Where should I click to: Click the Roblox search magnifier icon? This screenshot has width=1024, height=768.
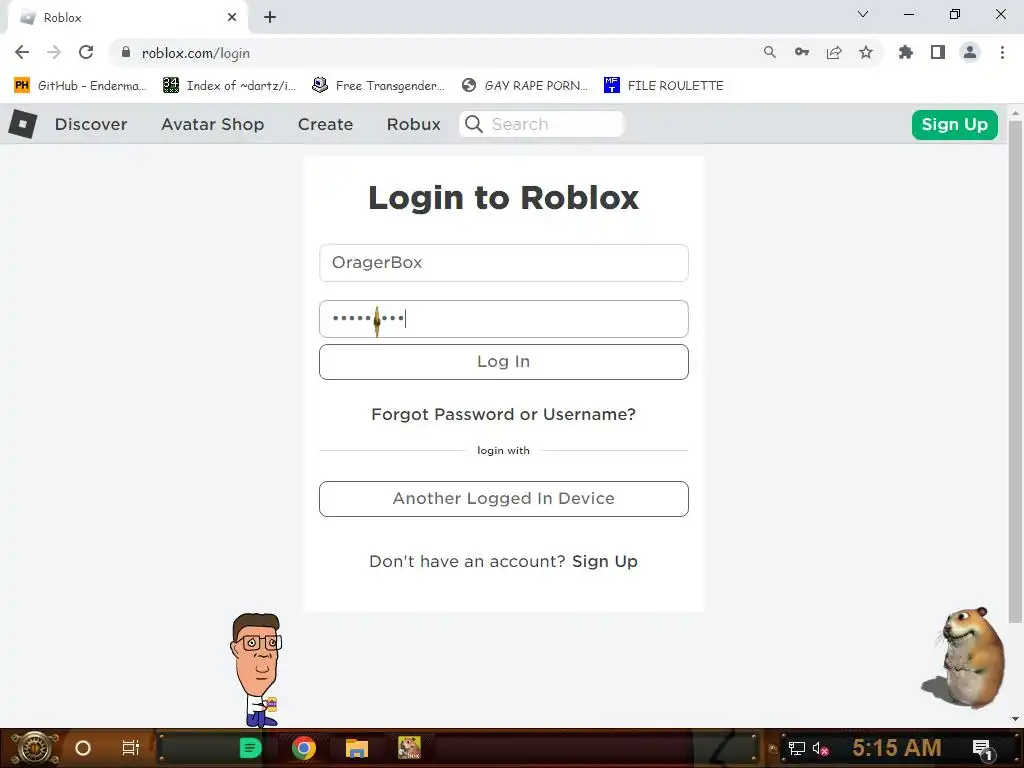click(474, 124)
